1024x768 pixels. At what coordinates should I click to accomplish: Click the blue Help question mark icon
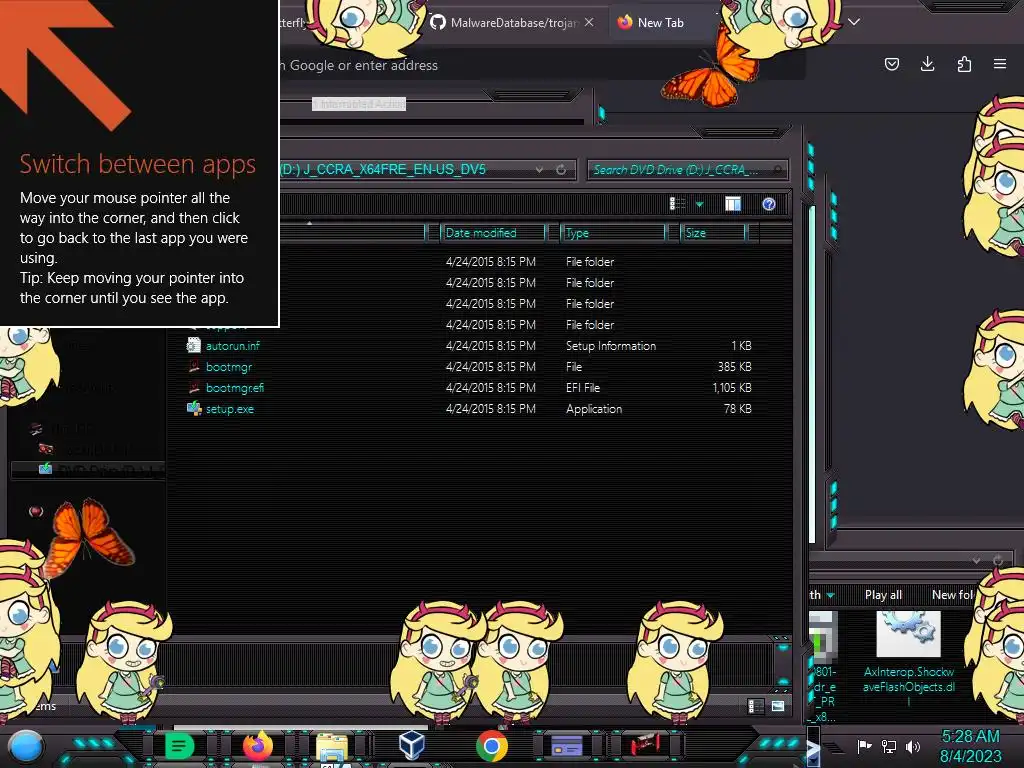(769, 204)
